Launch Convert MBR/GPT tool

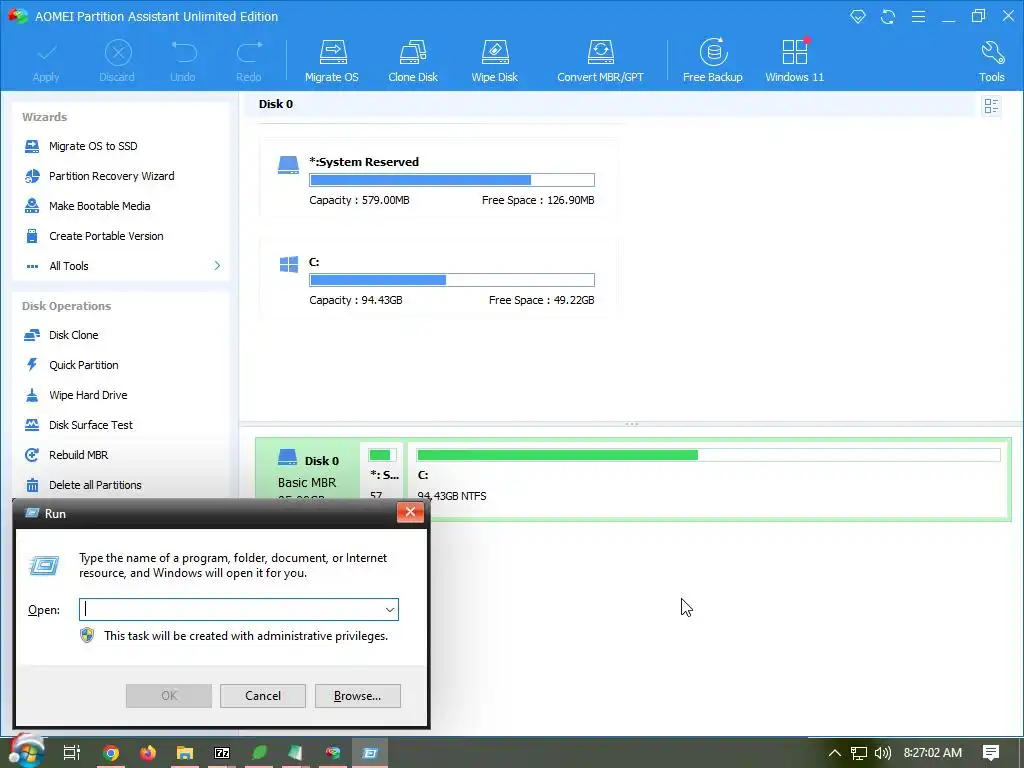tap(600, 60)
